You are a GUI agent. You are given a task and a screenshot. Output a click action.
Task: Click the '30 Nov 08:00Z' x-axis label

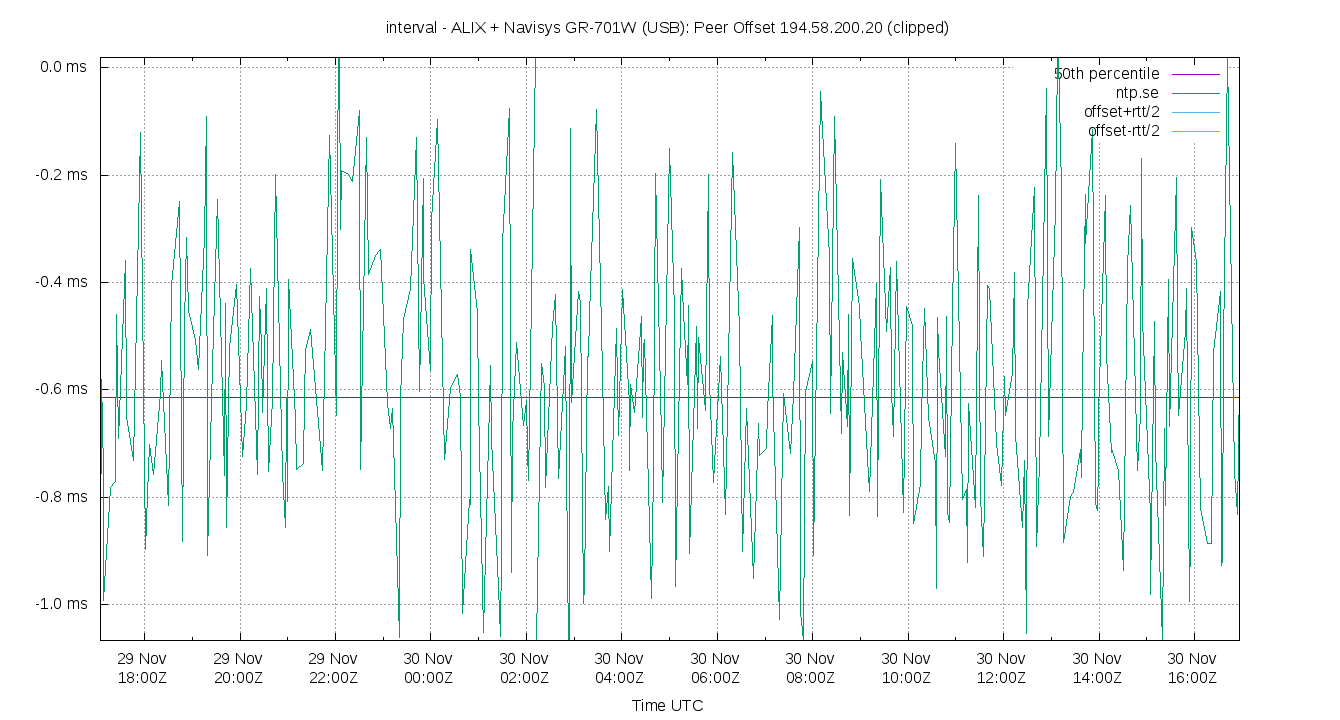[810, 668]
